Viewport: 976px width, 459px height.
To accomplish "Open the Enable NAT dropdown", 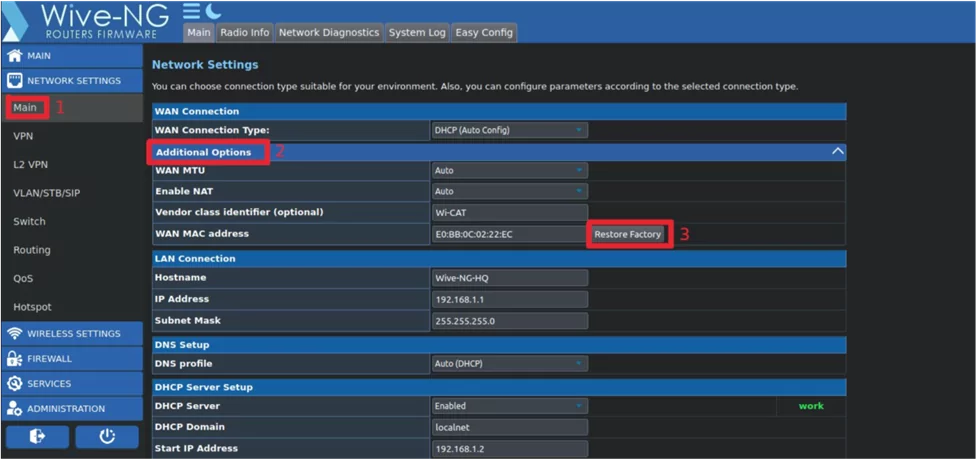I will point(509,191).
